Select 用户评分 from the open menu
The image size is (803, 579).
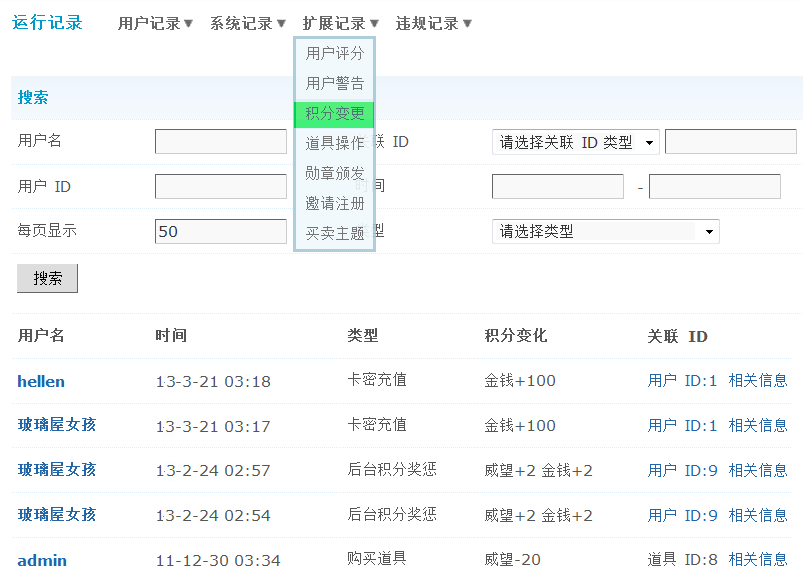(333, 53)
